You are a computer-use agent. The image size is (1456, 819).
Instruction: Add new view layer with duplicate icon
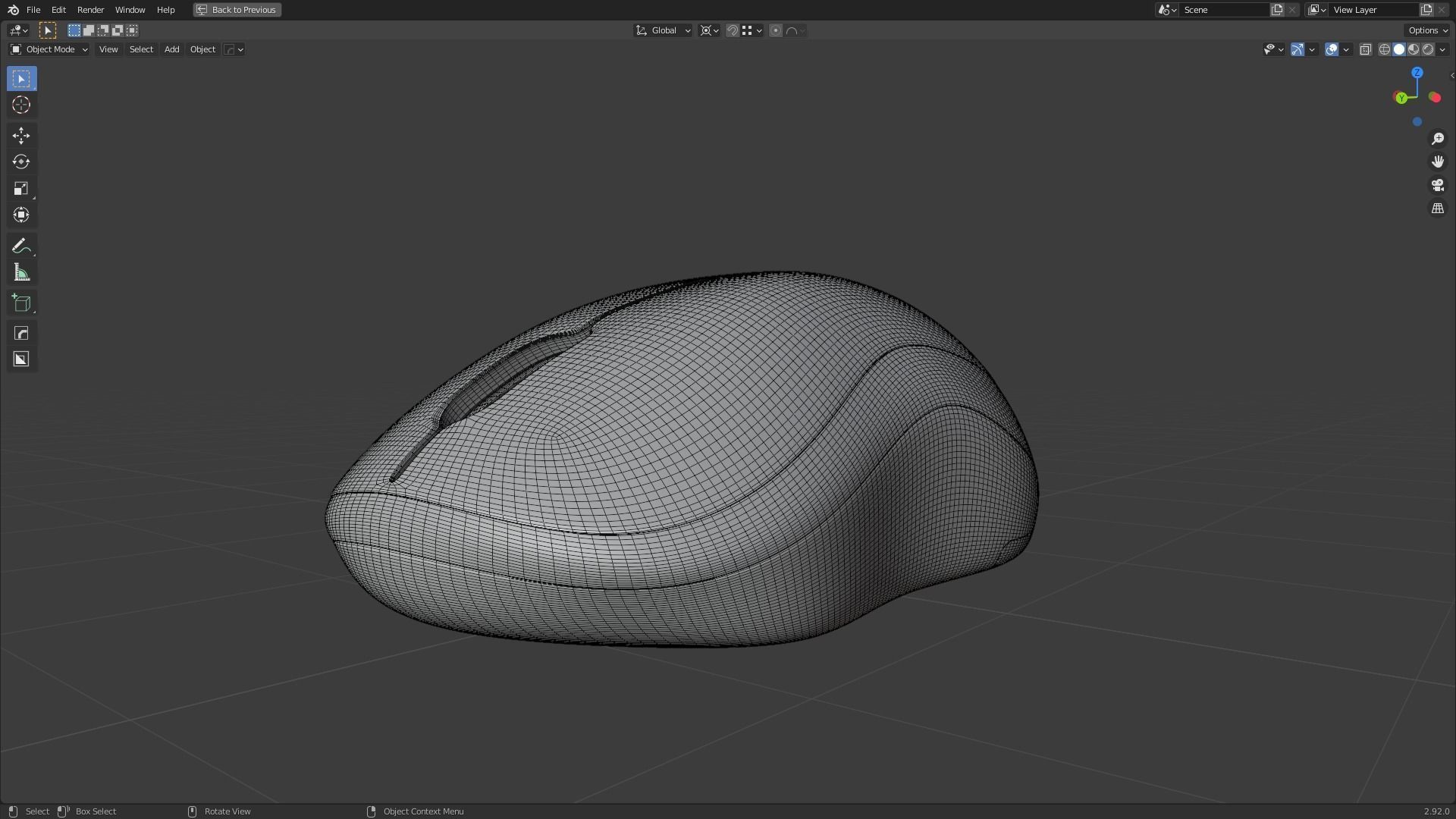(1426, 10)
